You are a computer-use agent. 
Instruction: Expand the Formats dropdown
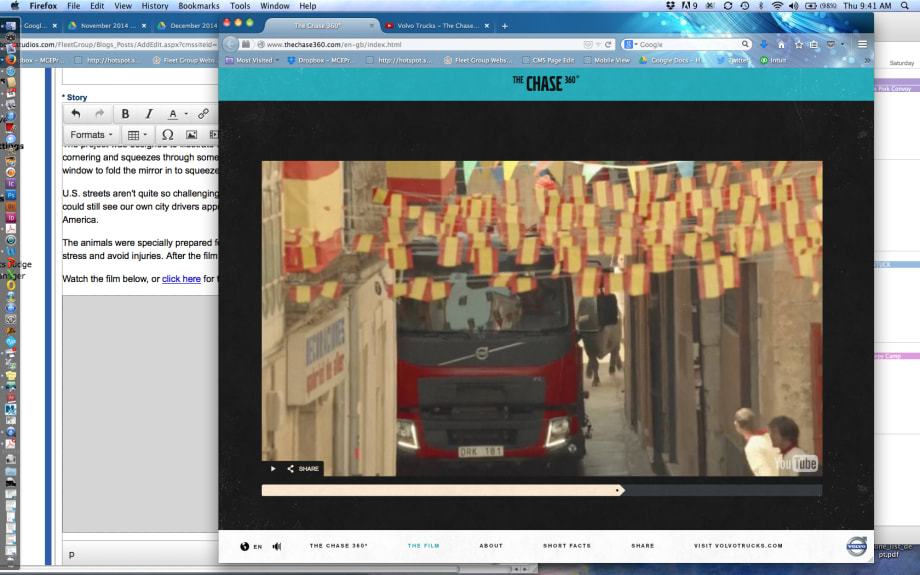[91, 134]
